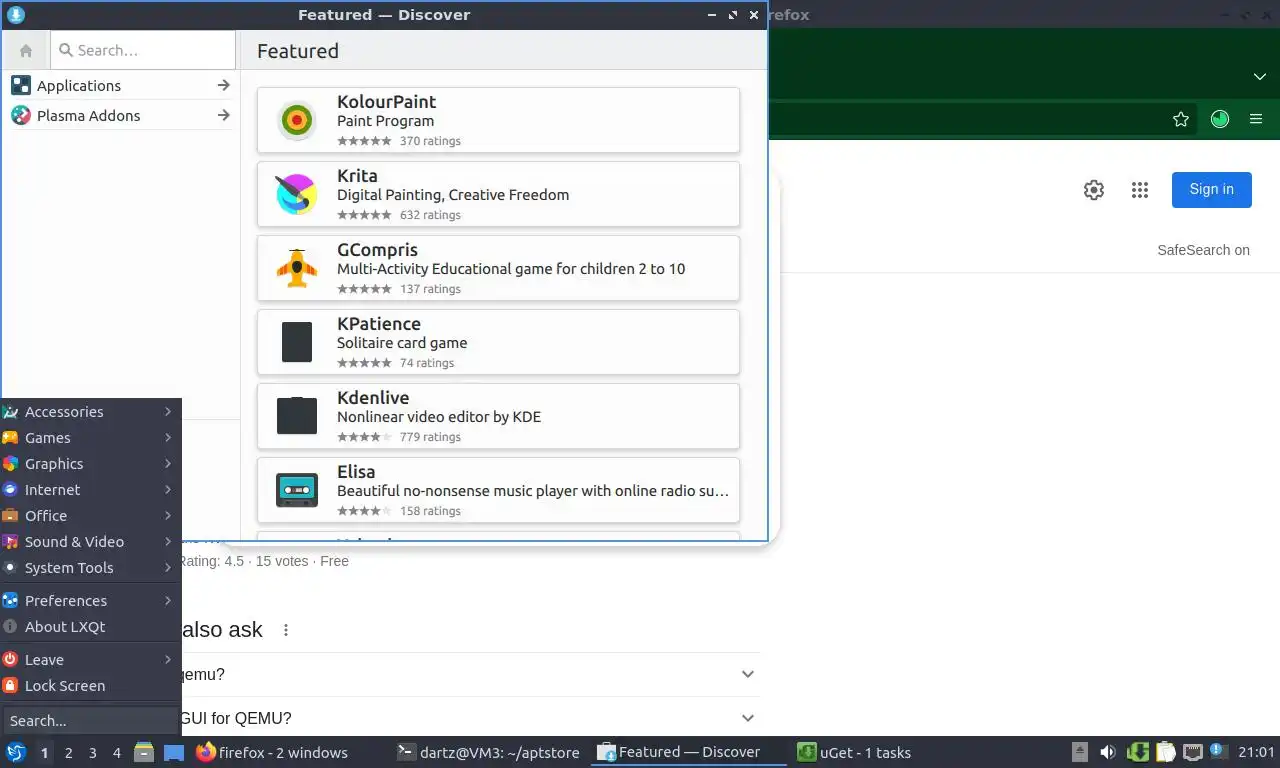Click the Featured — Discover taskbar button
The height and width of the screenshot is (768, 1280).
688,753
